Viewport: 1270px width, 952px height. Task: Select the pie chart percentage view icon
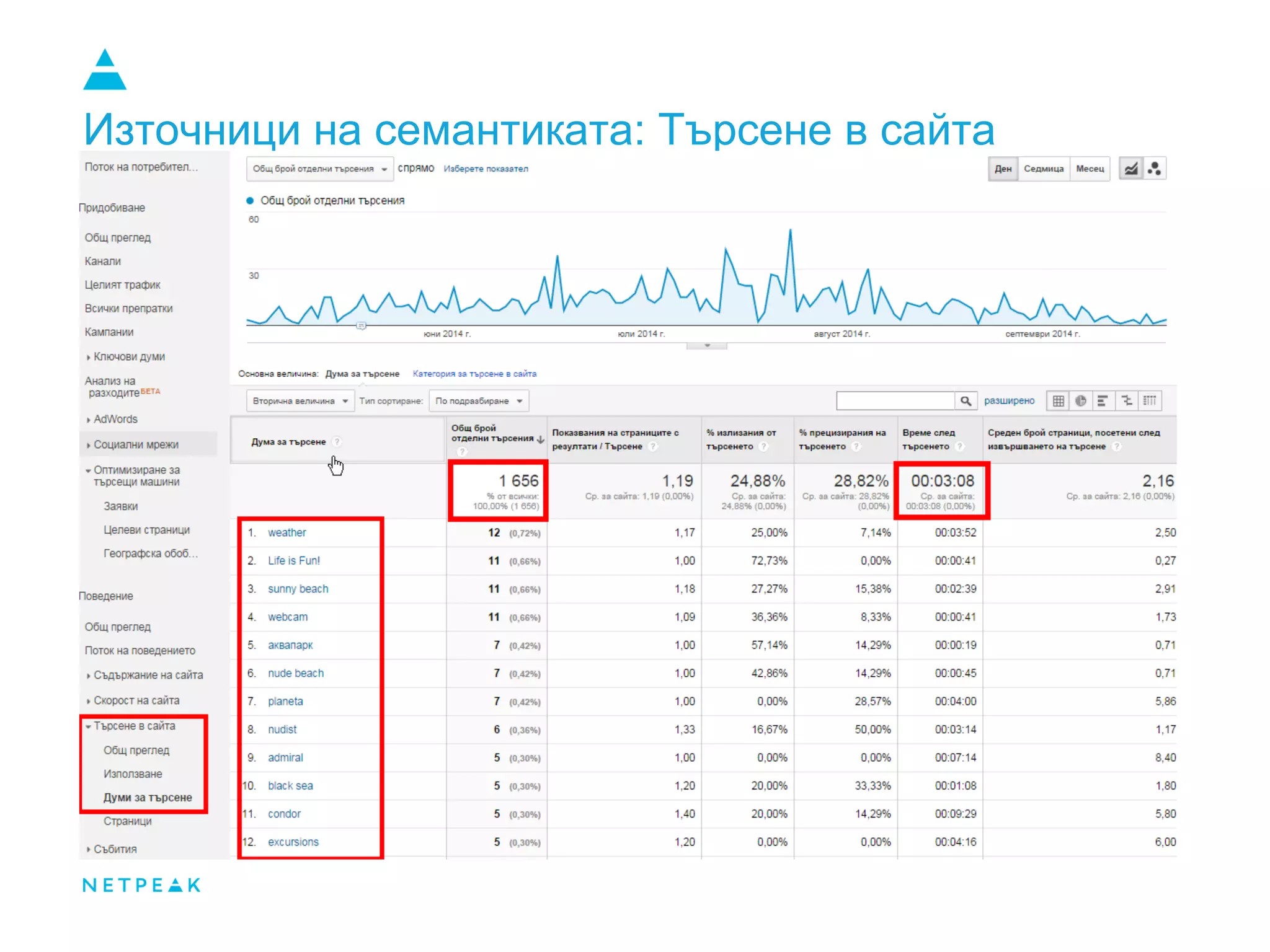pyautogui.click(x=1081, y=401)
